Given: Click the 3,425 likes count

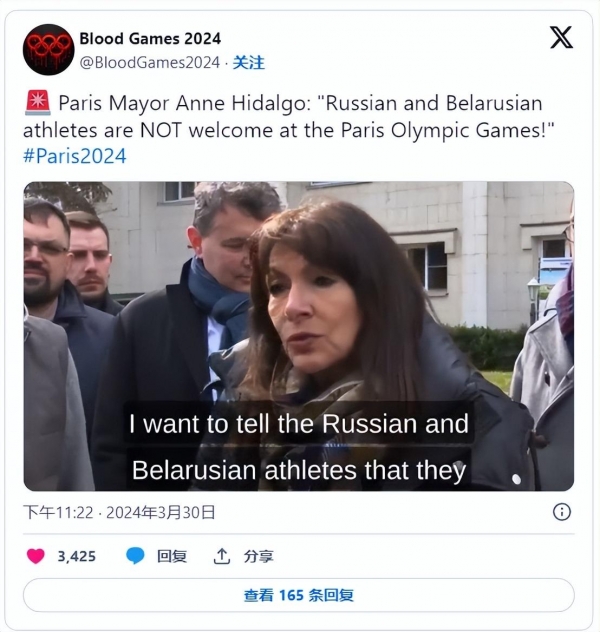Looking at the screenshot, I should 77,557.
